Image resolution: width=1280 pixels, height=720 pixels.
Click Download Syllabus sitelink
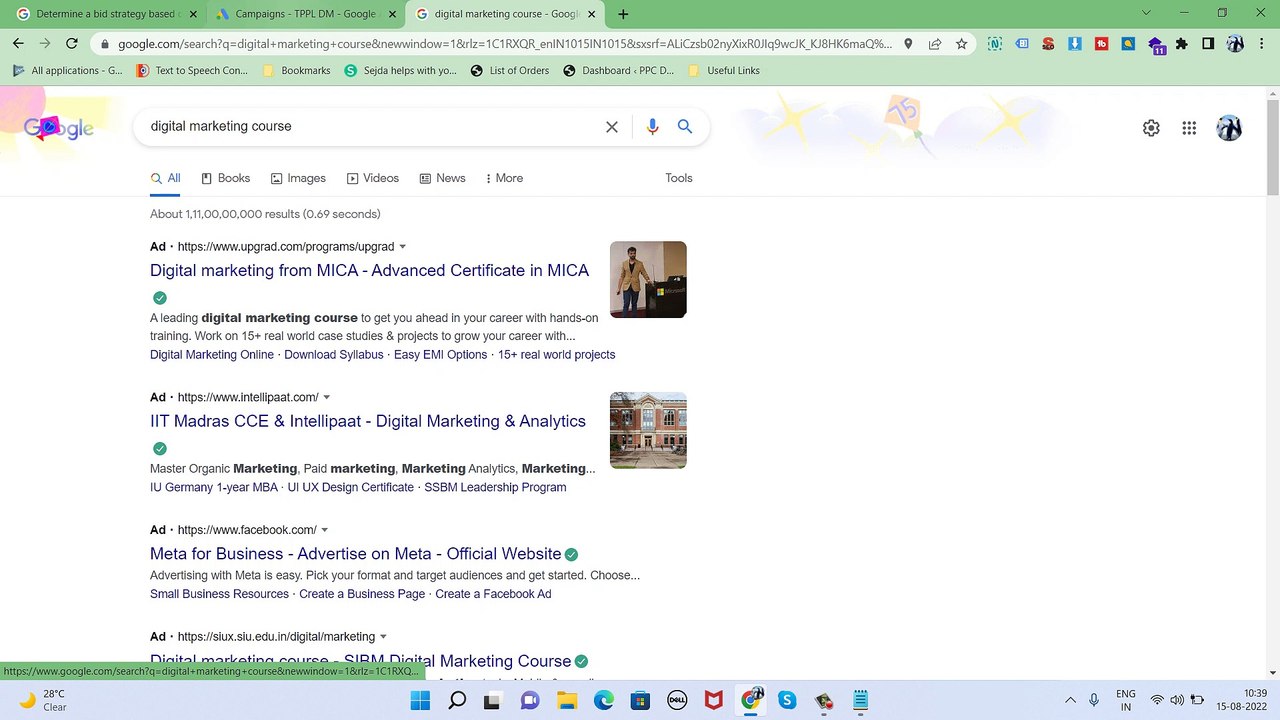pyautogui.click(x=334, y=355)
